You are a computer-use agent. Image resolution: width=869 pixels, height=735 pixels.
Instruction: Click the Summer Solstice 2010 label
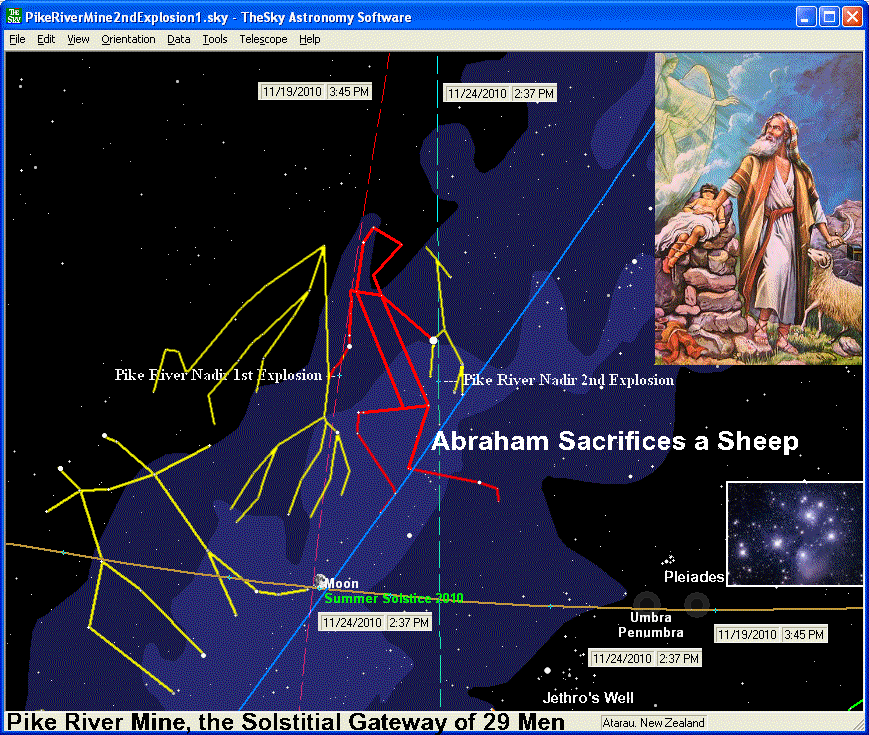tap(393, 598)
